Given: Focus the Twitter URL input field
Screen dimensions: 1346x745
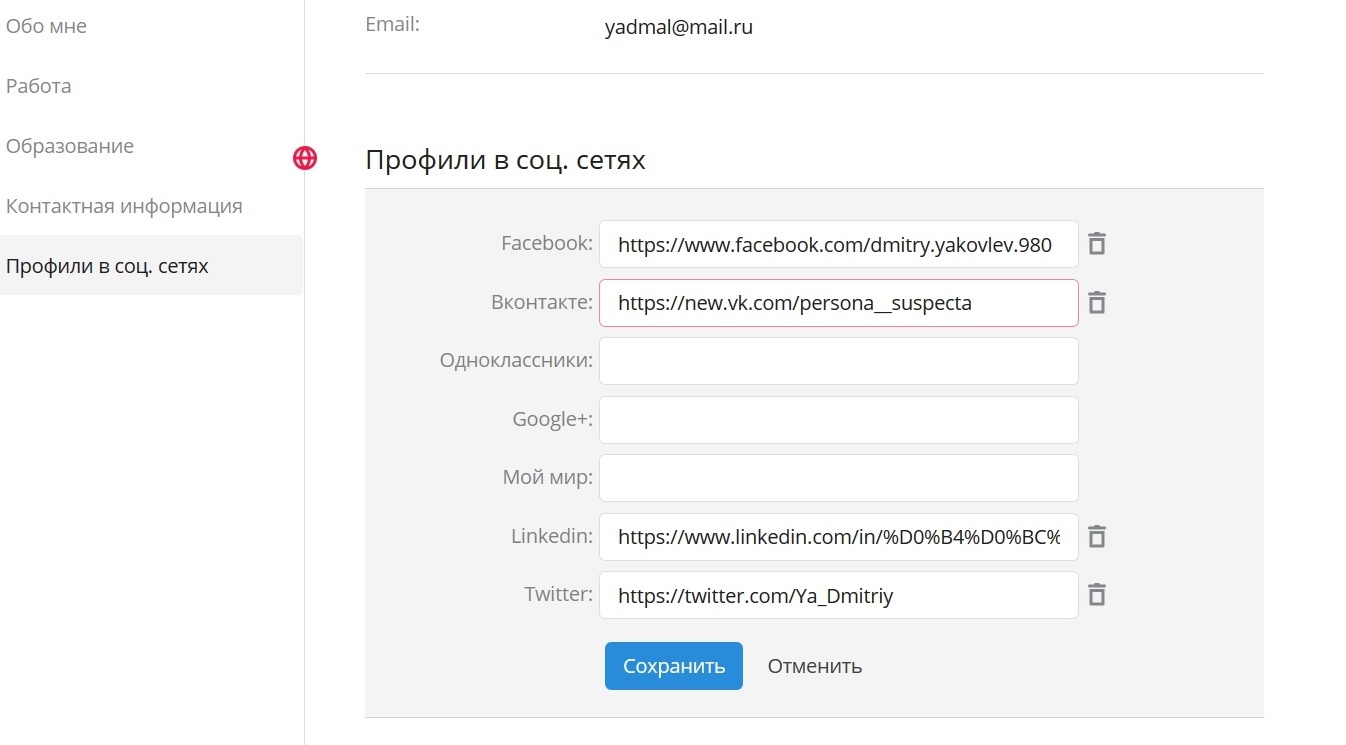Looking at the screenshot, I should click(x=838, y=596).
